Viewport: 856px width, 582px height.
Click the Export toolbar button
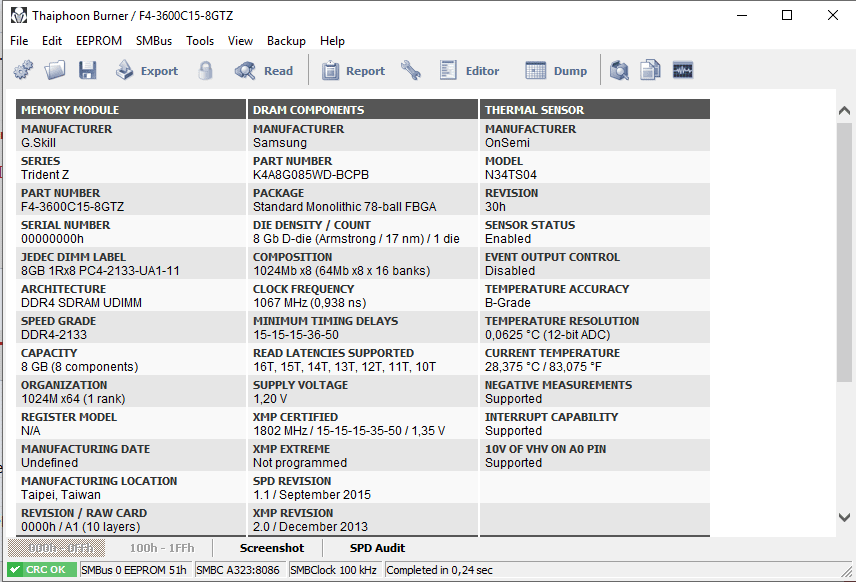click(147, 70)
